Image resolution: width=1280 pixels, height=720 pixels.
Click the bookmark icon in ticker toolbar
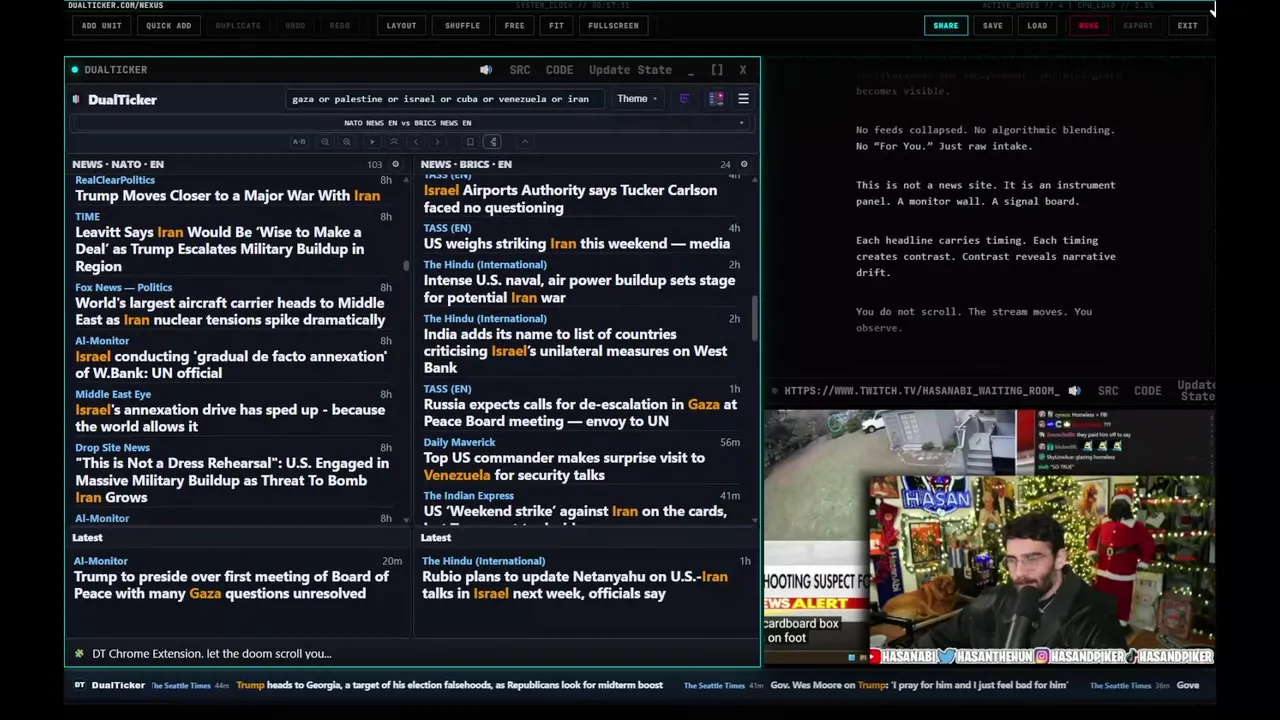click(x=470, y=142)
